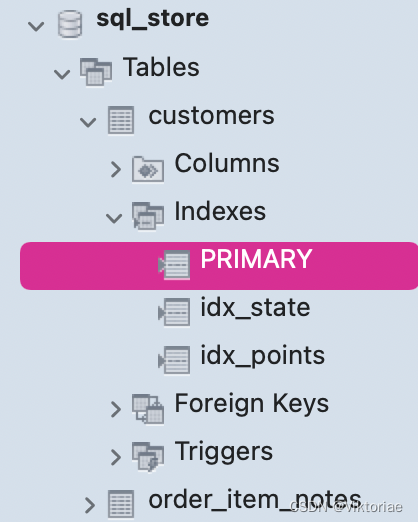The image size is (418, 522).
Task: Collapse the customers table chevron
Action: coord(88,122)
